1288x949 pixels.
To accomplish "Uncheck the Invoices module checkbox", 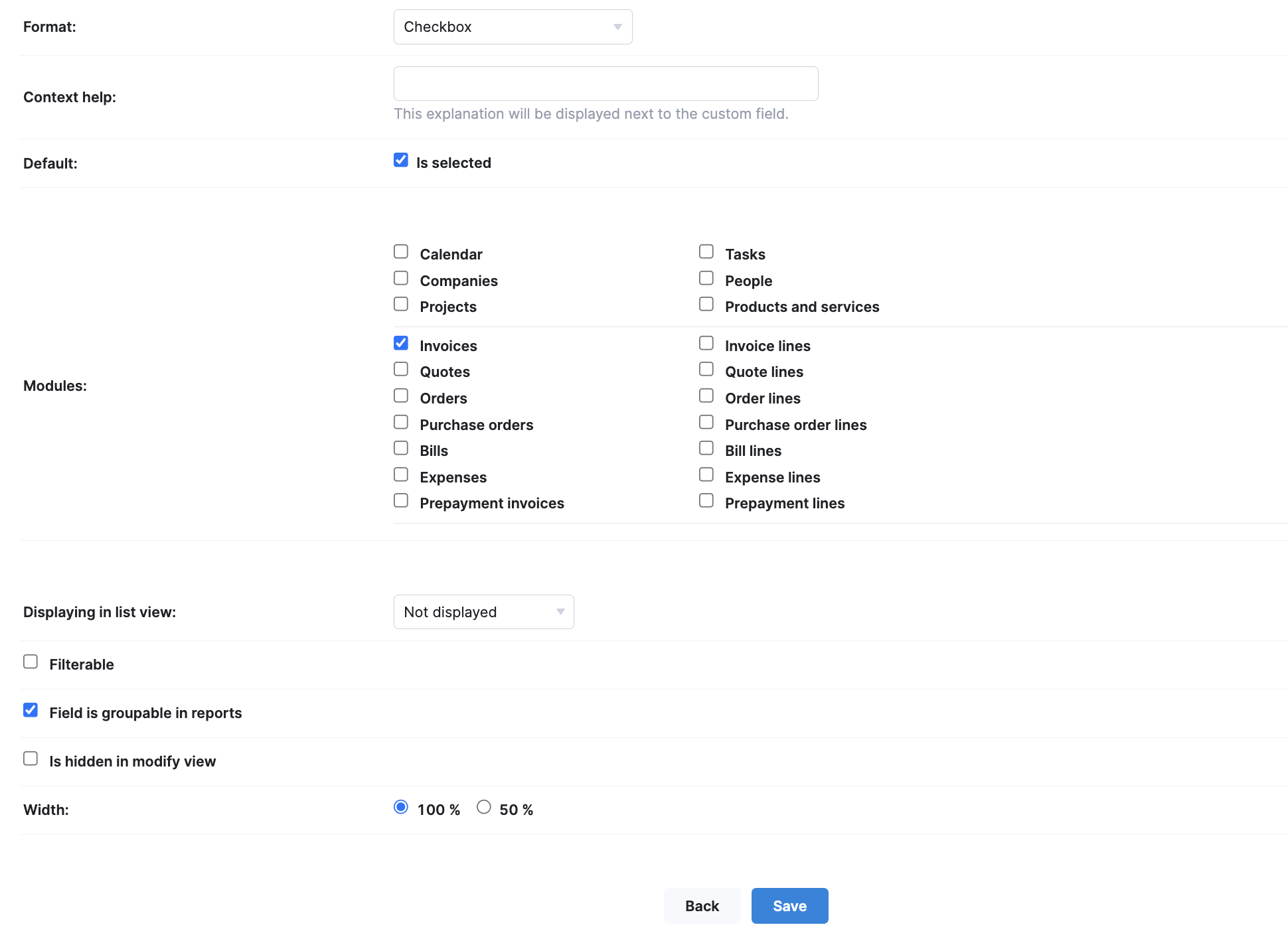I will click(x=401, y=343).
